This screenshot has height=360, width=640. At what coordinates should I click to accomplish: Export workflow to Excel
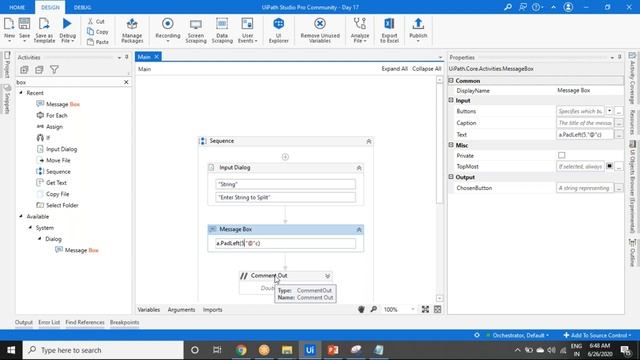click(389, 30)
